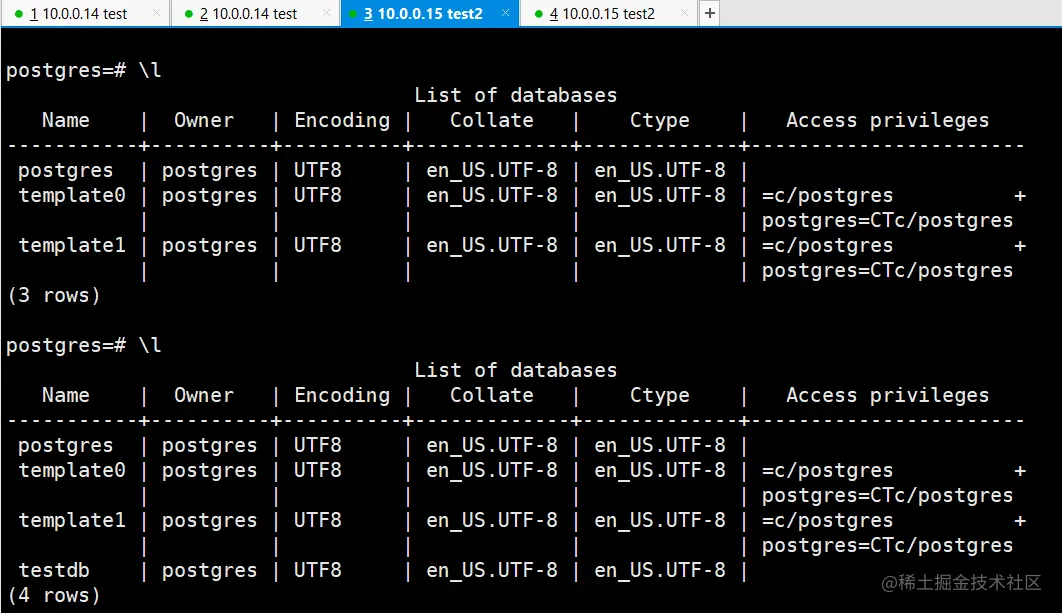The image size is (1062, 613).
Task: Click the upper table's "Encoding" column header
Action: coord(342,120)
